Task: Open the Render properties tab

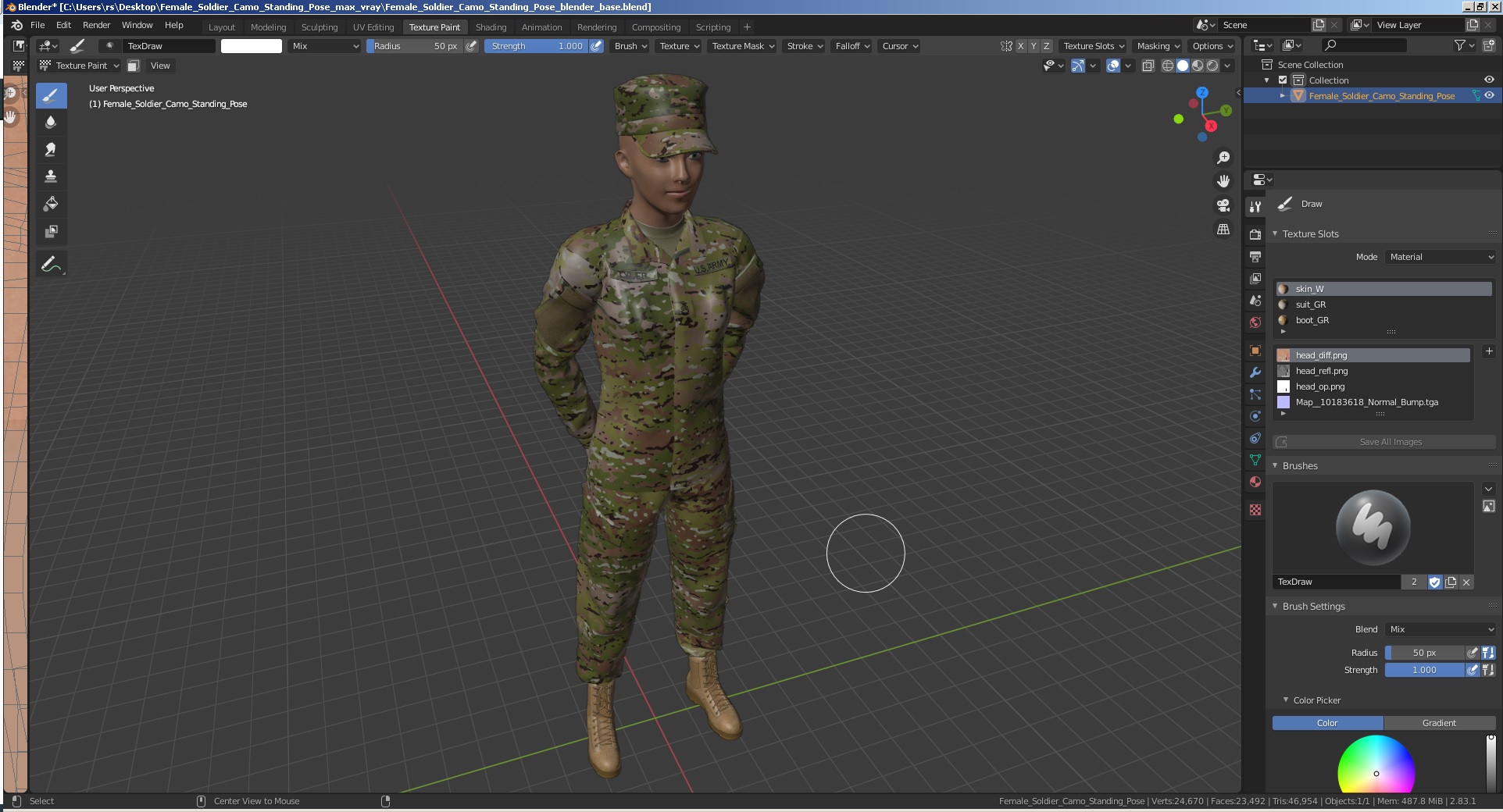Action: click(1255, 234)
